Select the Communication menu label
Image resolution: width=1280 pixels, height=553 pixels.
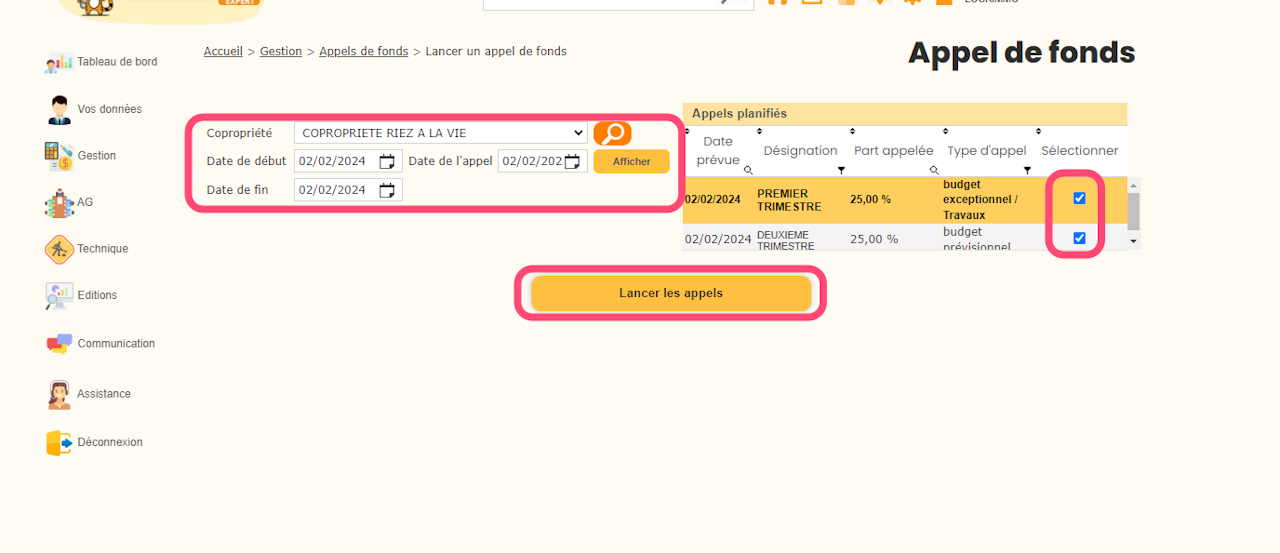(116, 344)
